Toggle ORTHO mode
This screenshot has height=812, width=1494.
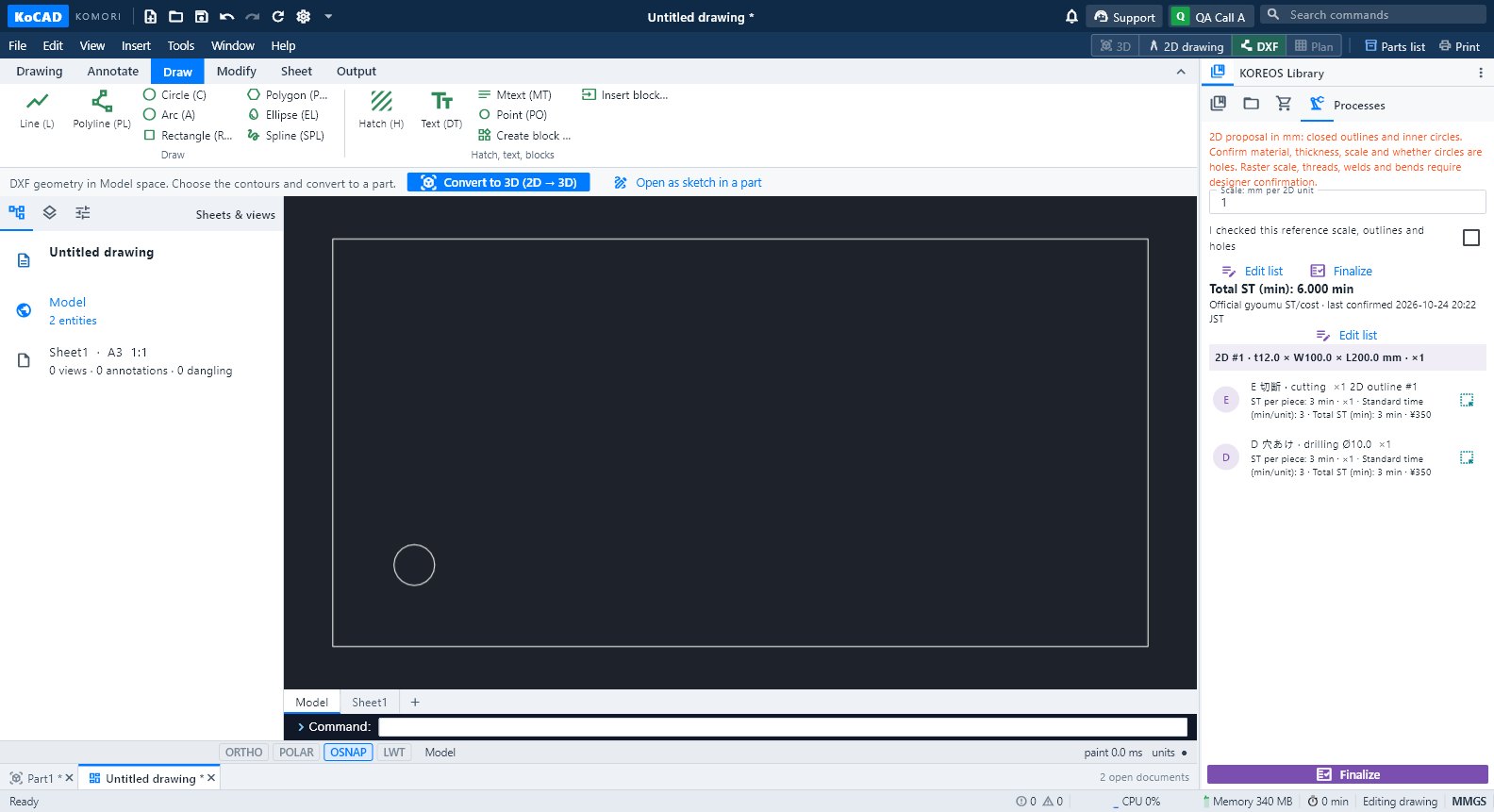pos(243,753)
